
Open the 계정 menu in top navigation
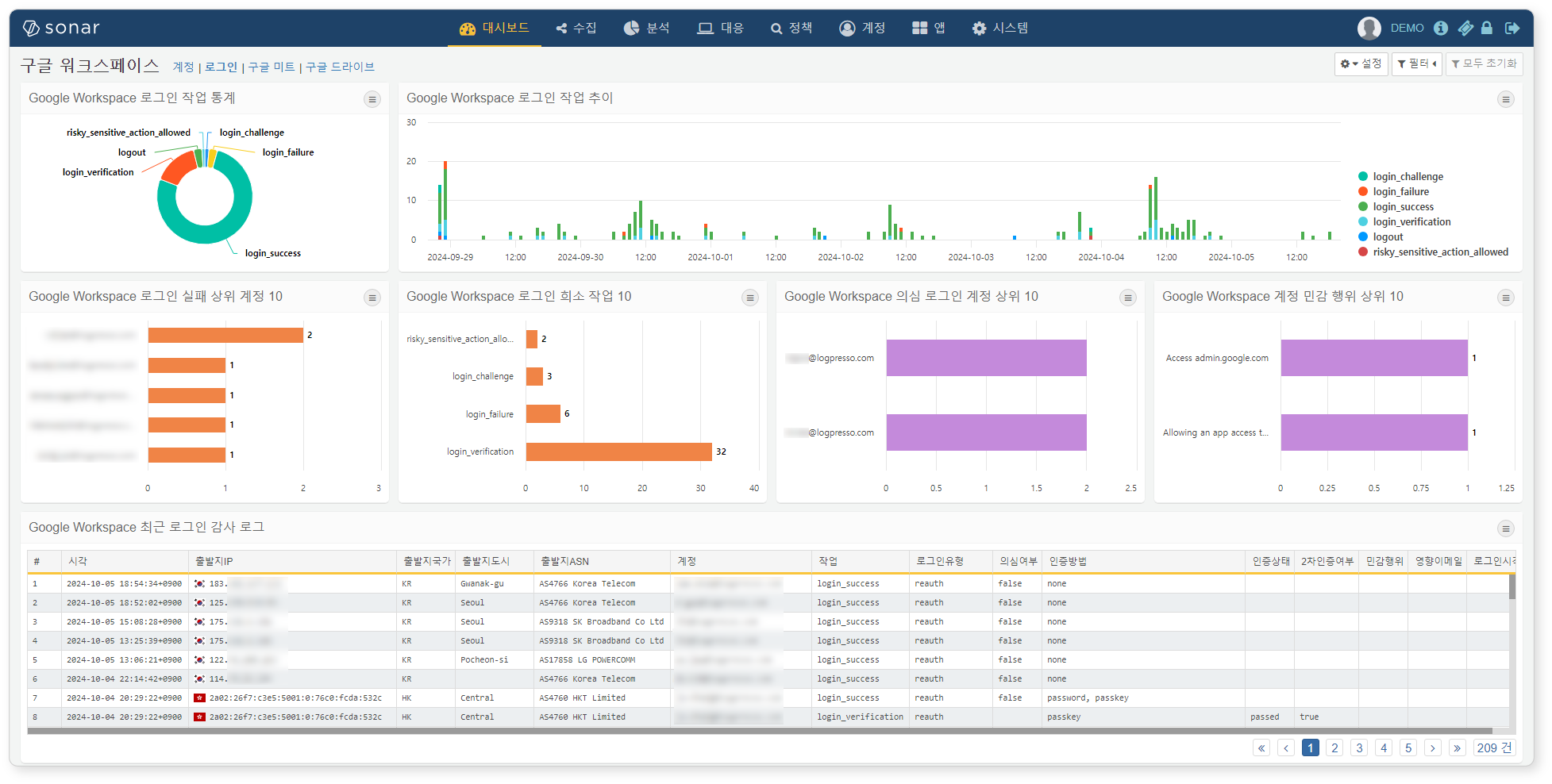point(862,28)
